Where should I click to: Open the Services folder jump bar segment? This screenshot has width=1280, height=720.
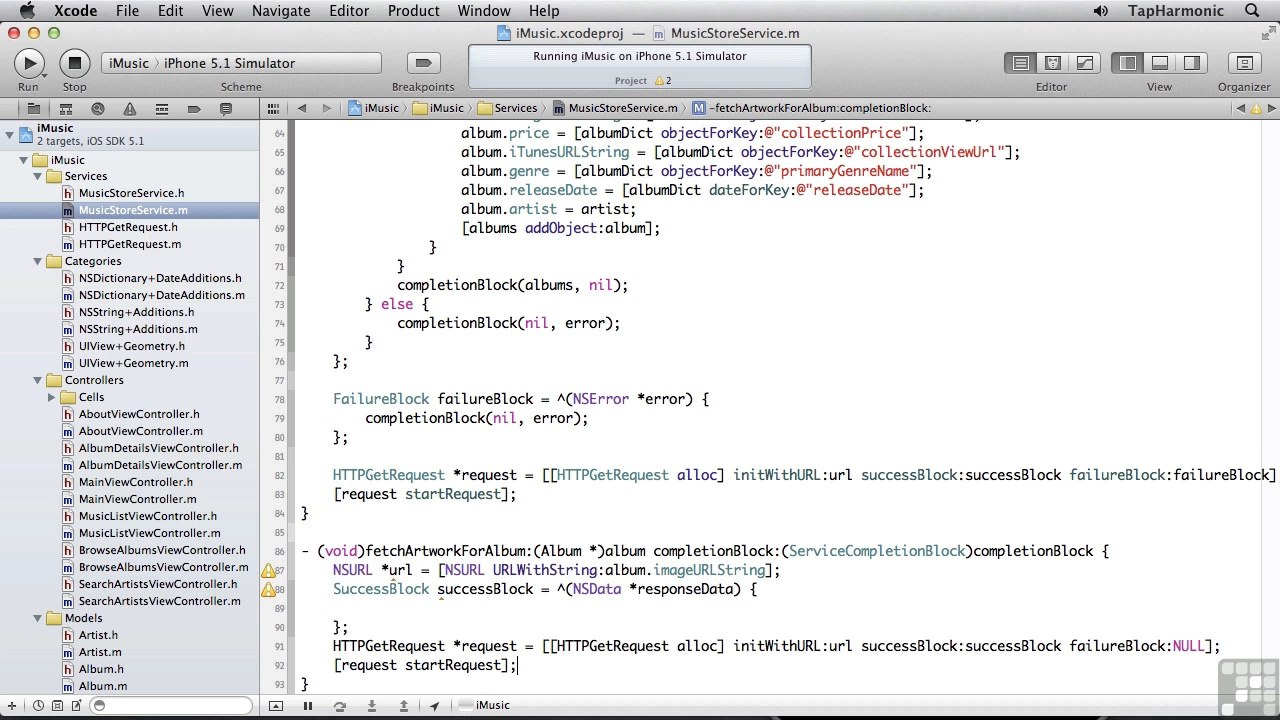508,108
